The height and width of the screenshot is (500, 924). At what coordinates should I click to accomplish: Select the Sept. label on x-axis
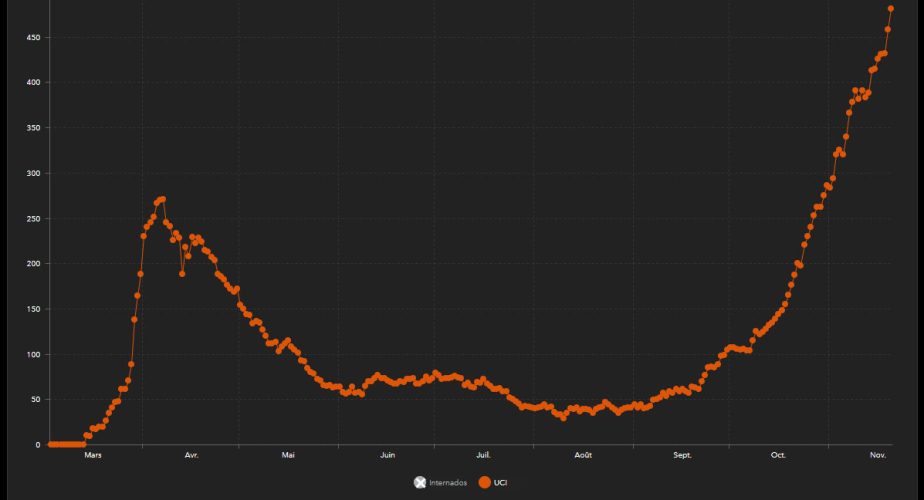682,455
